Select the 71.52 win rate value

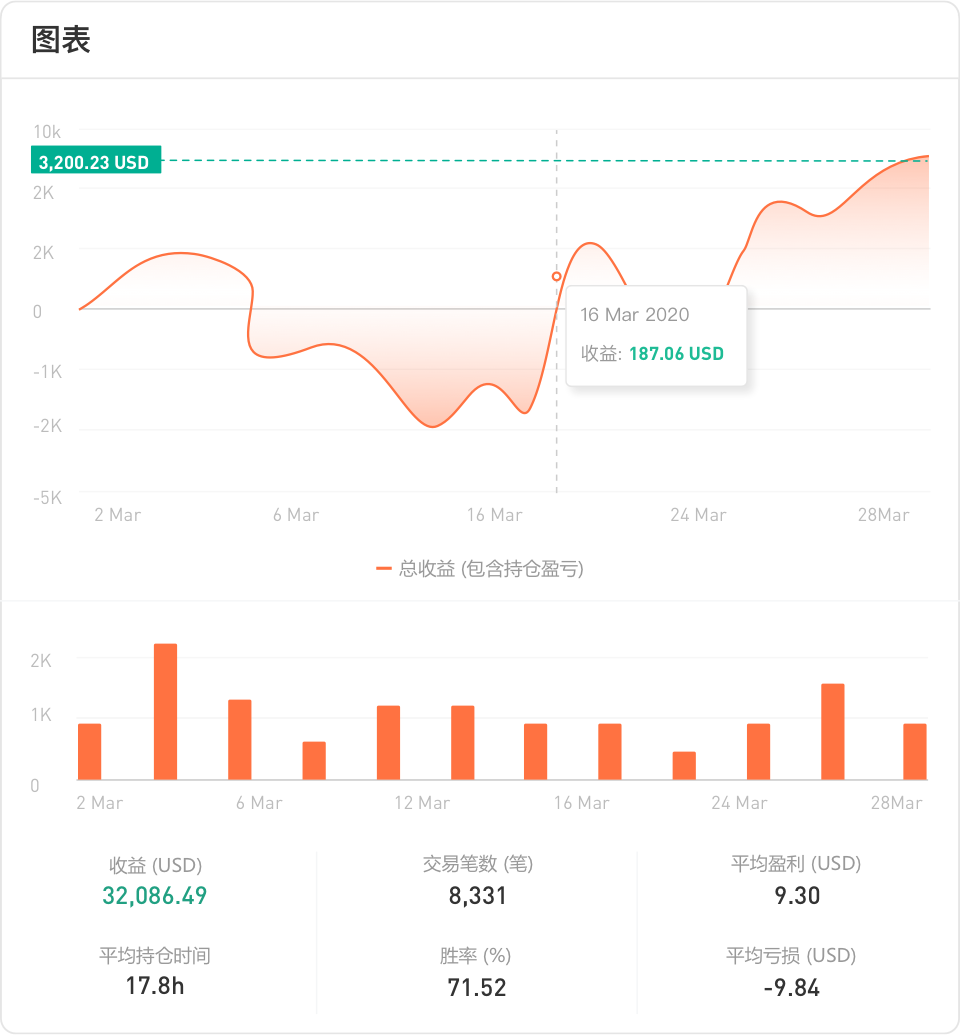tap(476, 988)
